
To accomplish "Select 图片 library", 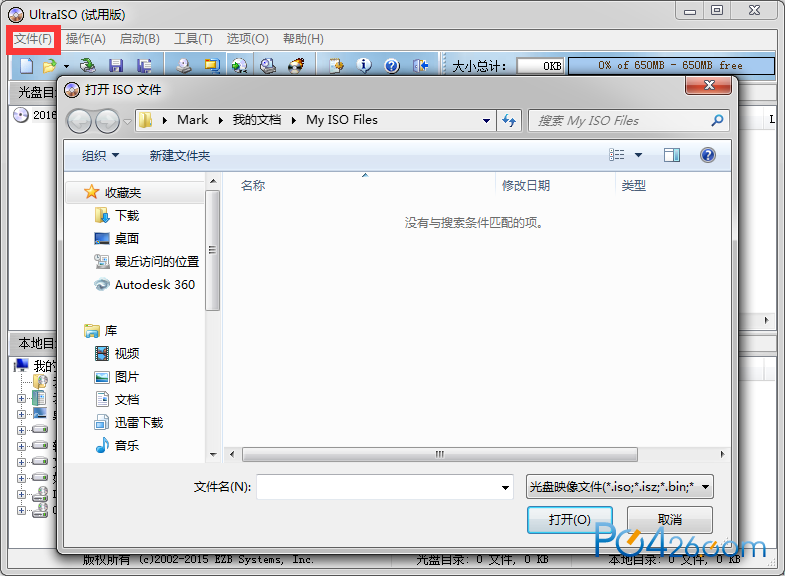I will (127, 377).
